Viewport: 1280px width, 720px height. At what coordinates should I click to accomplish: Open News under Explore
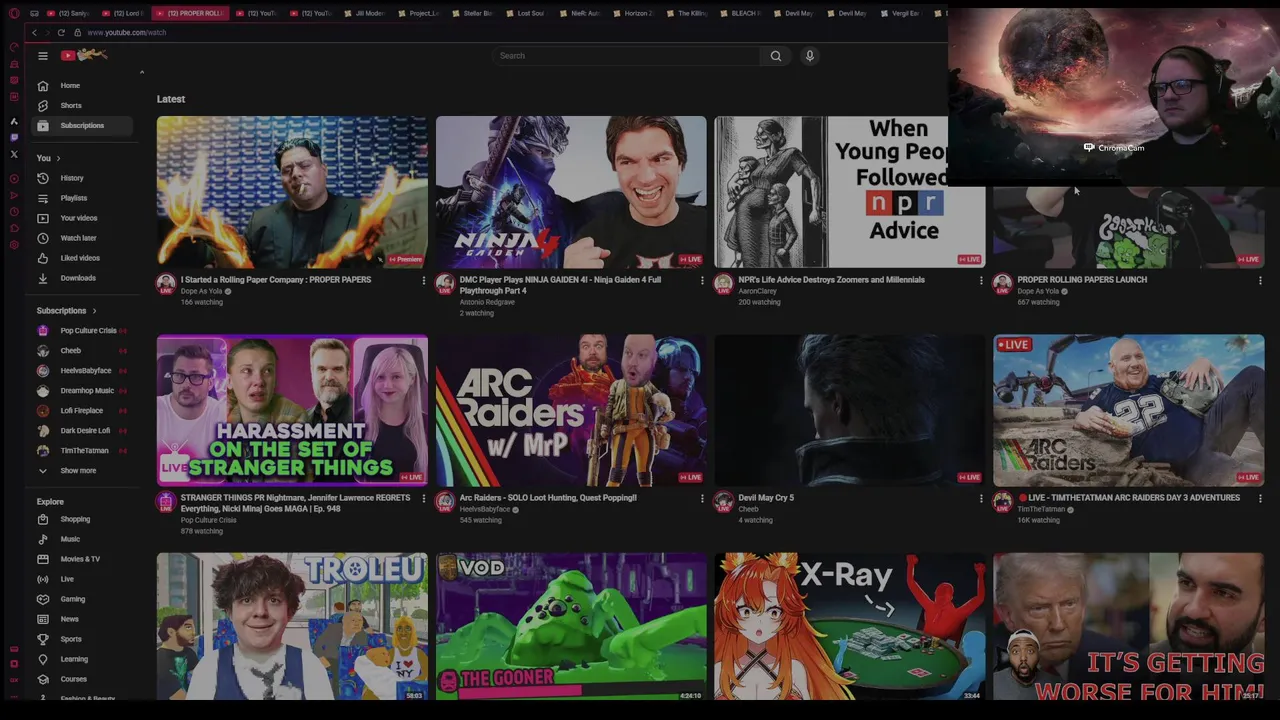(x=84, y=619)
